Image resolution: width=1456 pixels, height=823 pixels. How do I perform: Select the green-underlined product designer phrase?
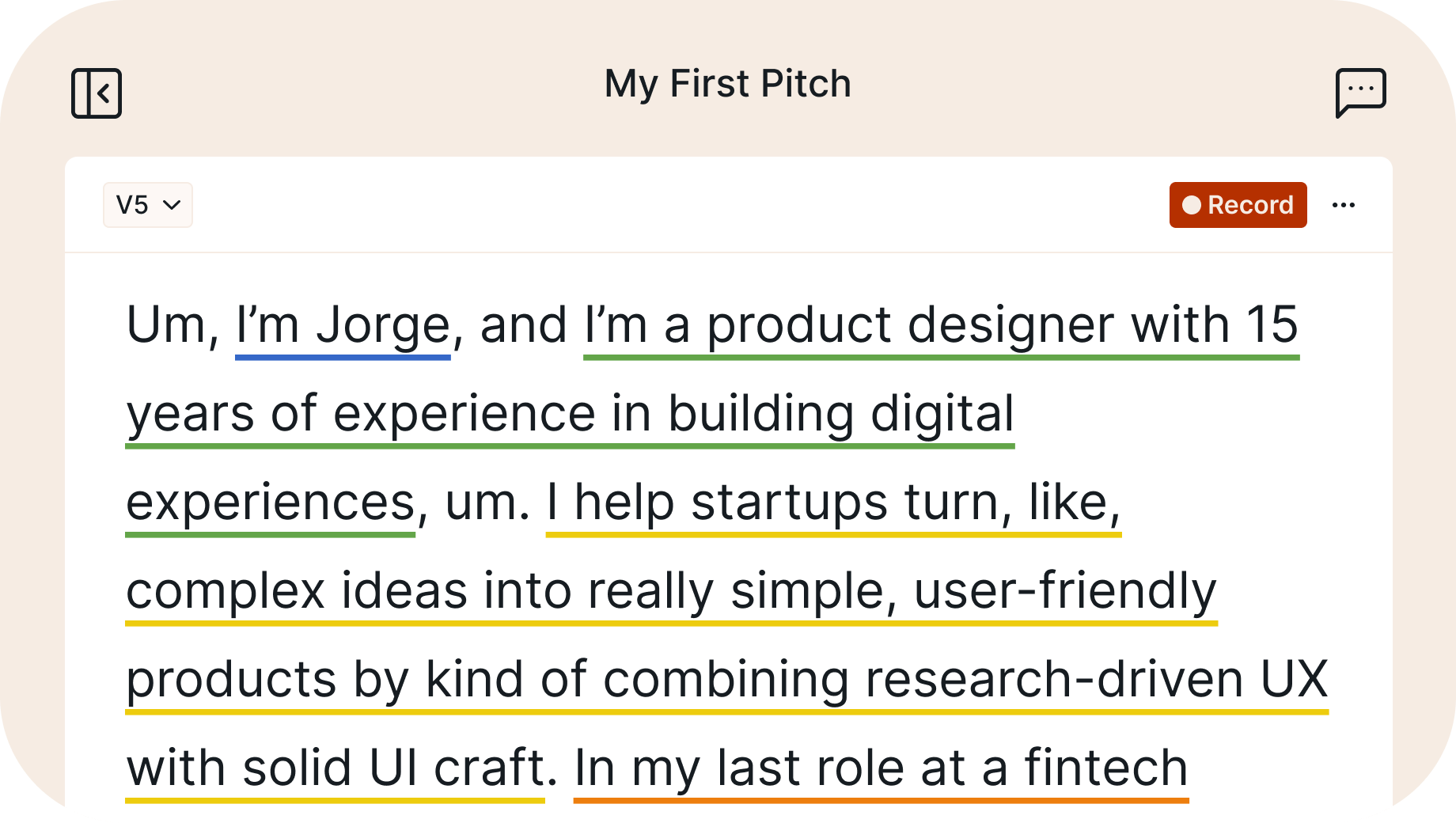[870, 324]
